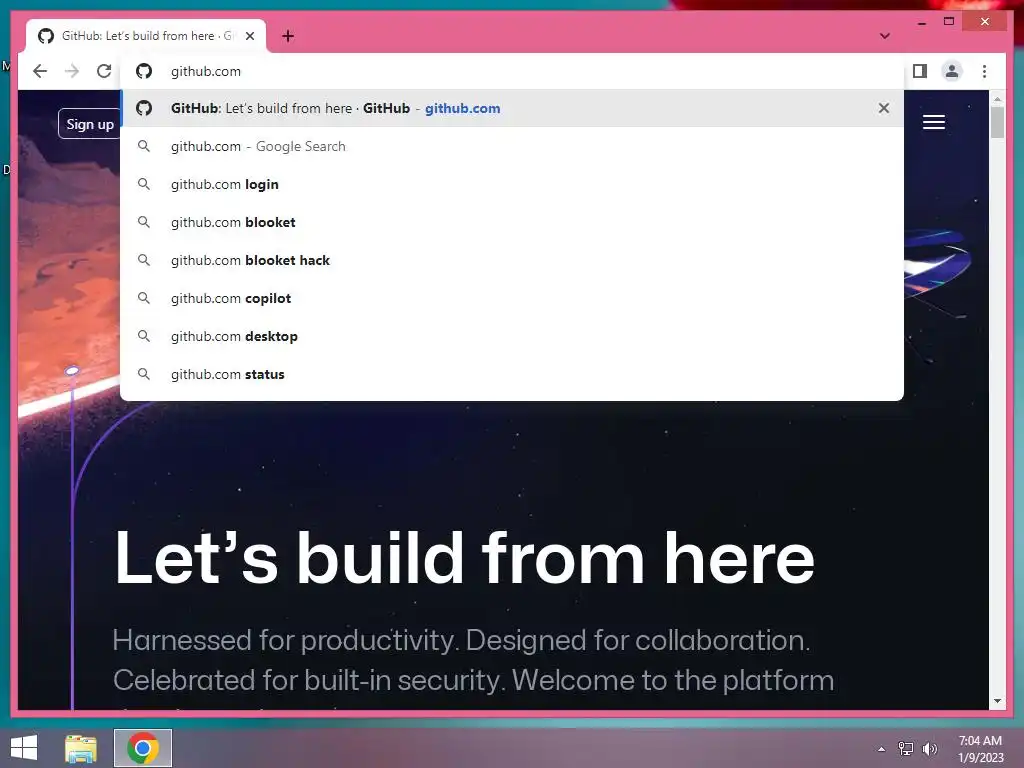Pick the 'github.com blooket' suggestion

(511, 222)
